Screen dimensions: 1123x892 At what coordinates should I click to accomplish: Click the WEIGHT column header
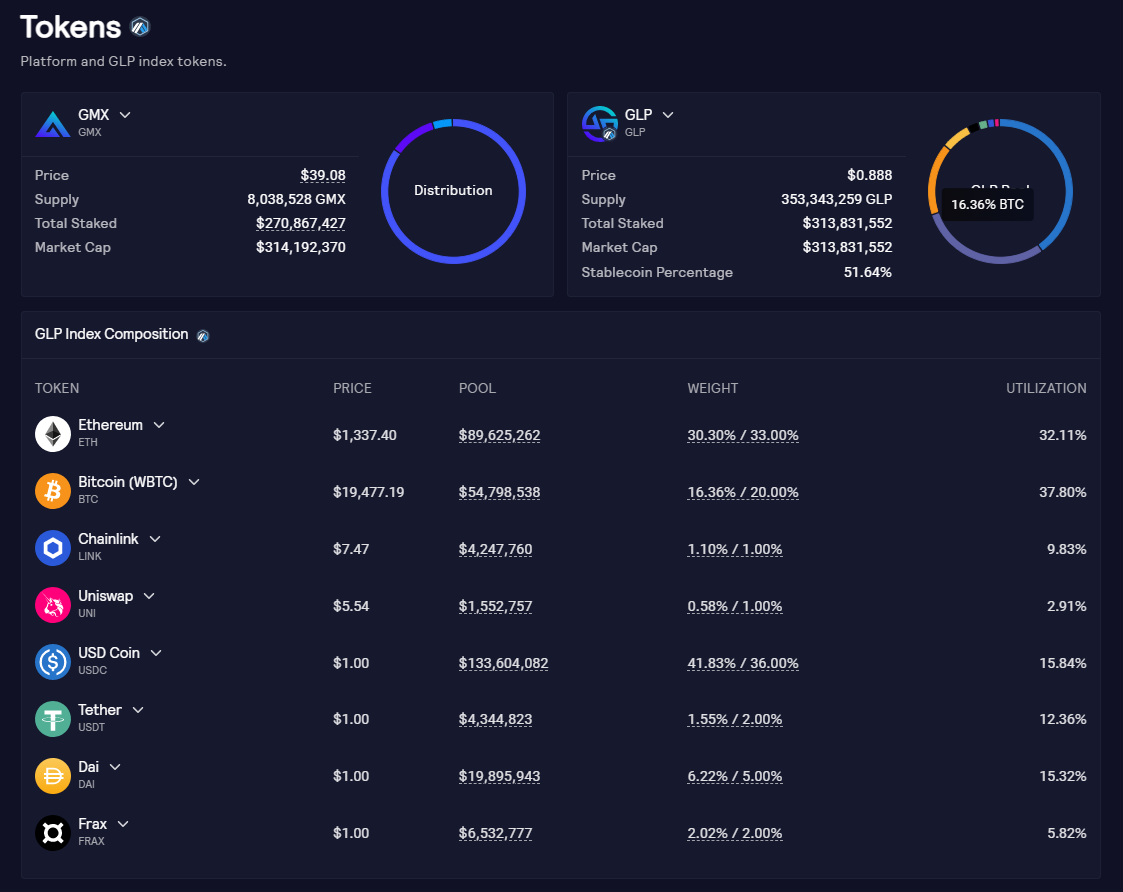click(x=713, y=388)
